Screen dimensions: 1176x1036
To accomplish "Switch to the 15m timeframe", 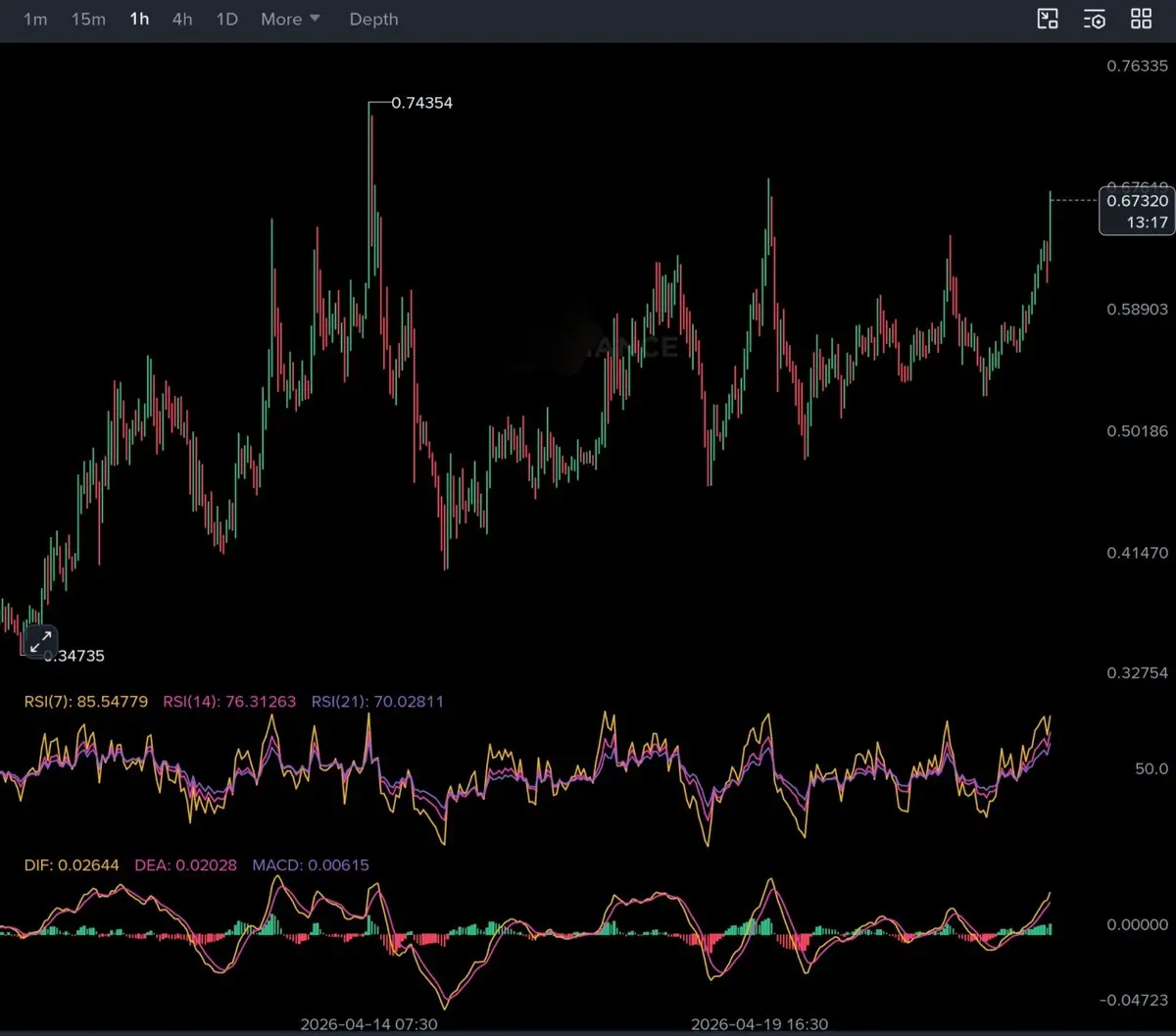I will (88, 20).
